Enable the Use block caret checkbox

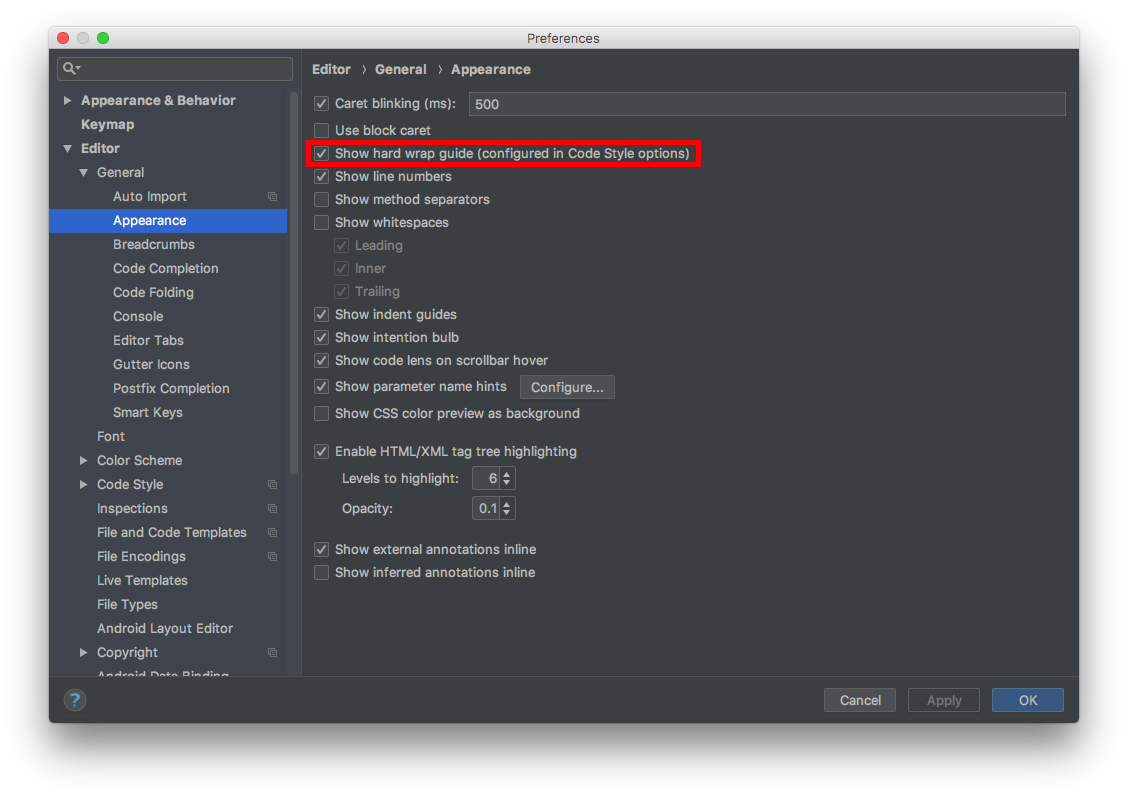point(322,131)
